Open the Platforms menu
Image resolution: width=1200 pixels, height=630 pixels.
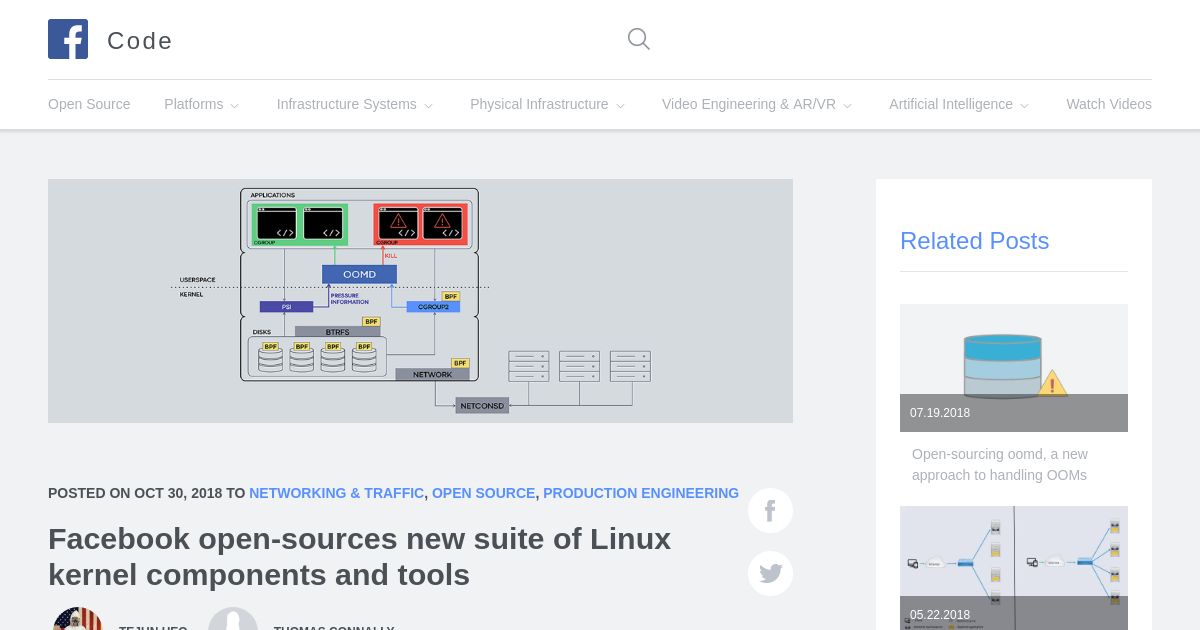[x=194, y=104]
